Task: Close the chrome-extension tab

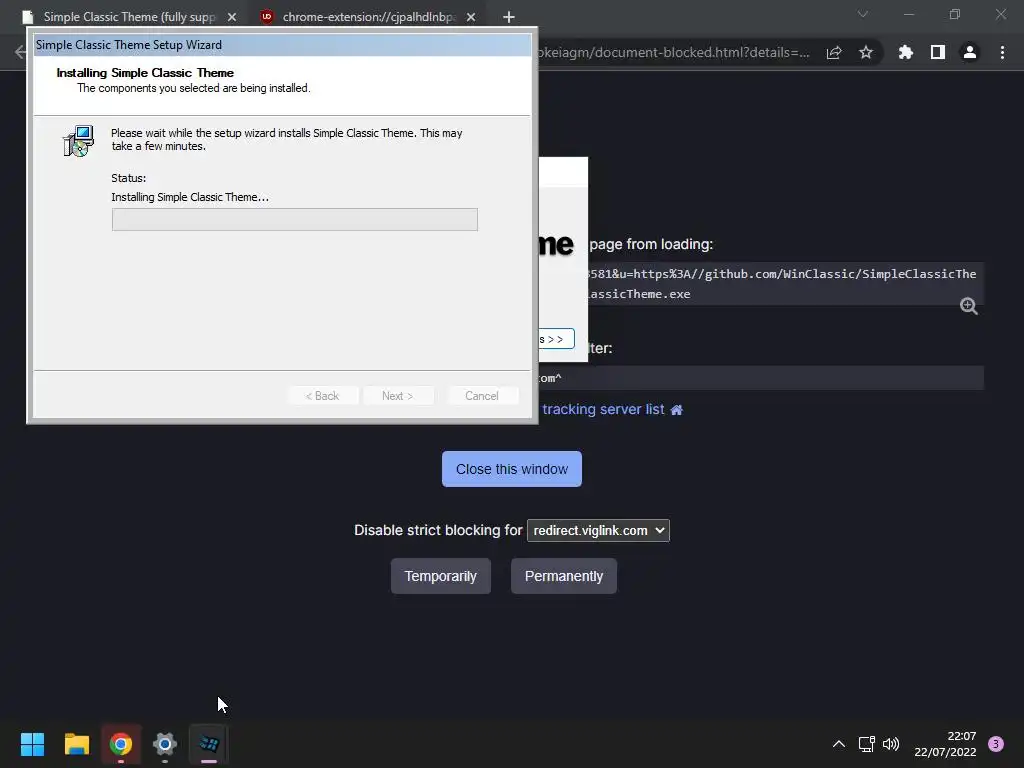Action: coord(471,17)
